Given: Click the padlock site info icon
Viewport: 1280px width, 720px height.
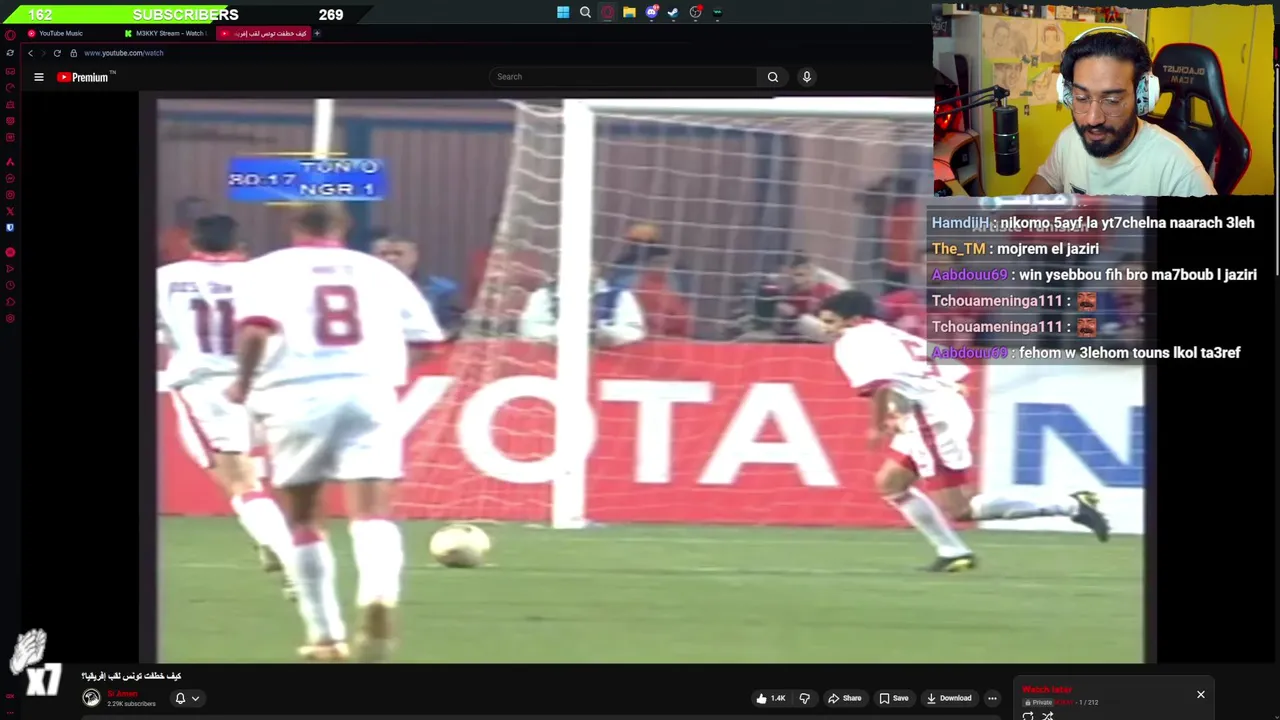Looking at the screenshot, I should click(73, 53).
